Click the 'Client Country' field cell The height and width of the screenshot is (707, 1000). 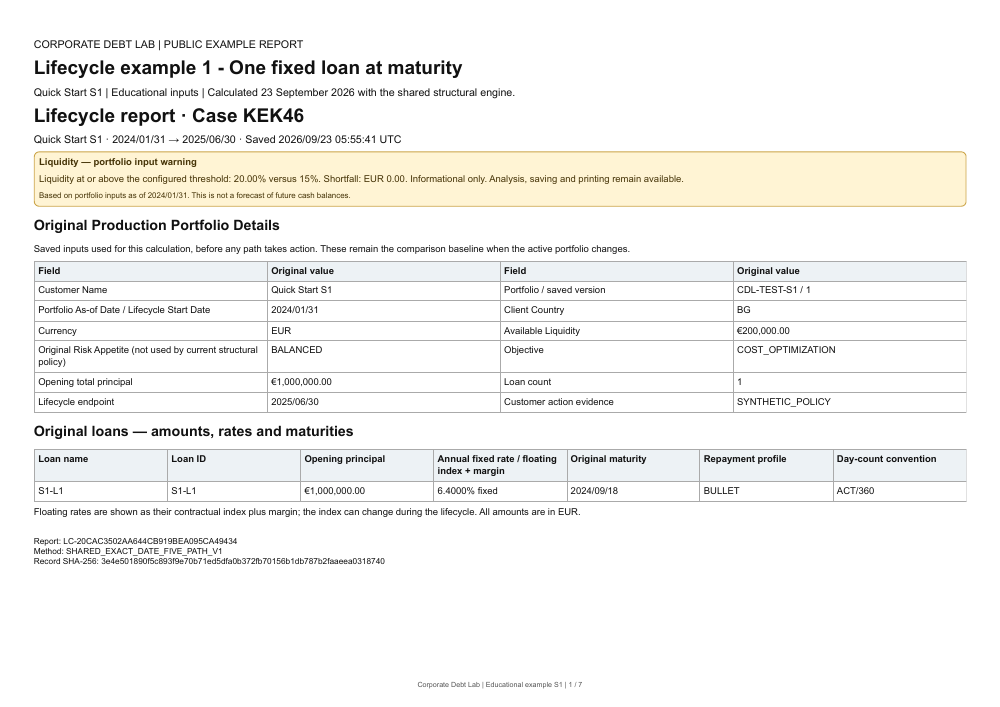[617, 310]
